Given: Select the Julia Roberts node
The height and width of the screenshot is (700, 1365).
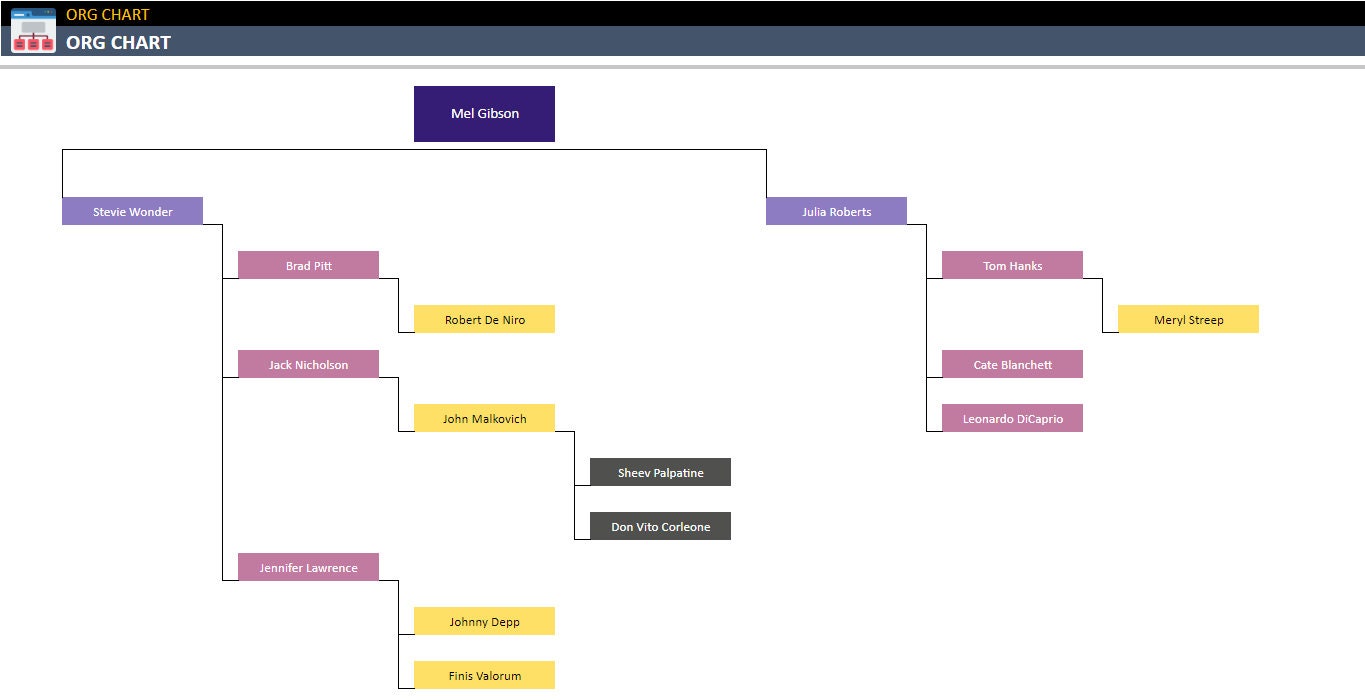Looking at the screenshot, I should click(836, 211).
